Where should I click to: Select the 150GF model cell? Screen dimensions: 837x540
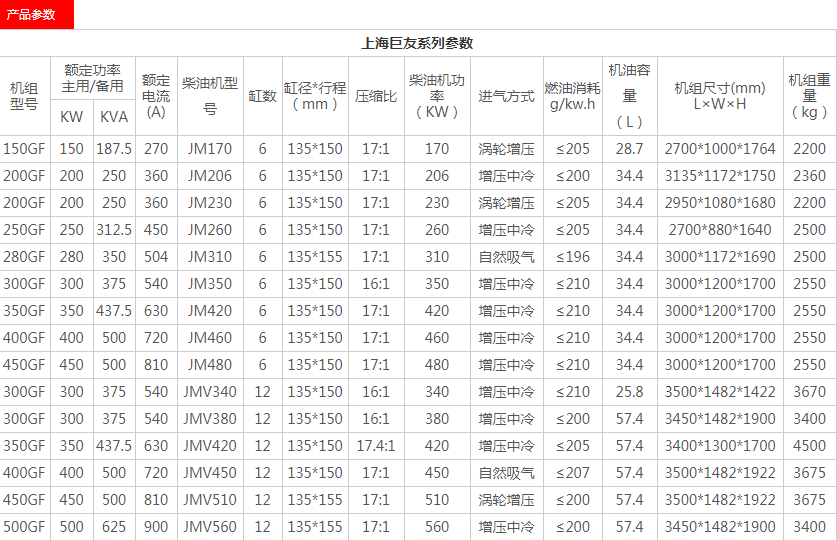(x=24, y=149)
